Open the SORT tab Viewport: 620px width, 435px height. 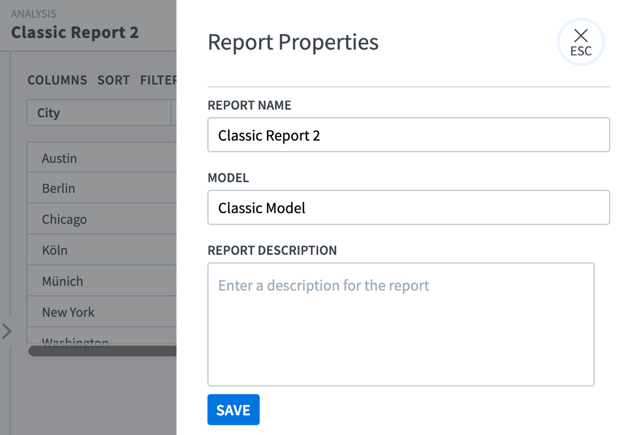pyautogui.click(x=113, y=80)
